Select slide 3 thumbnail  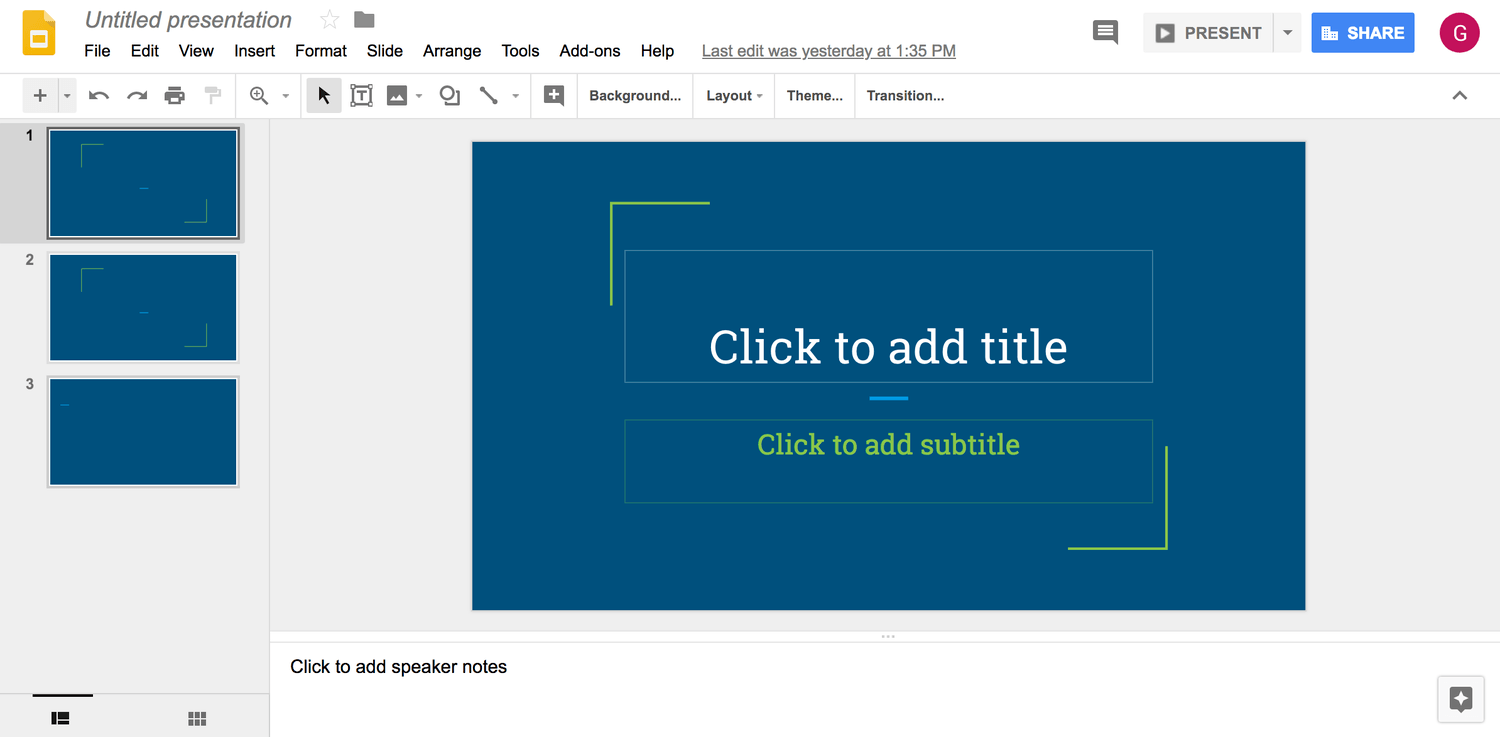pos(142,431)
